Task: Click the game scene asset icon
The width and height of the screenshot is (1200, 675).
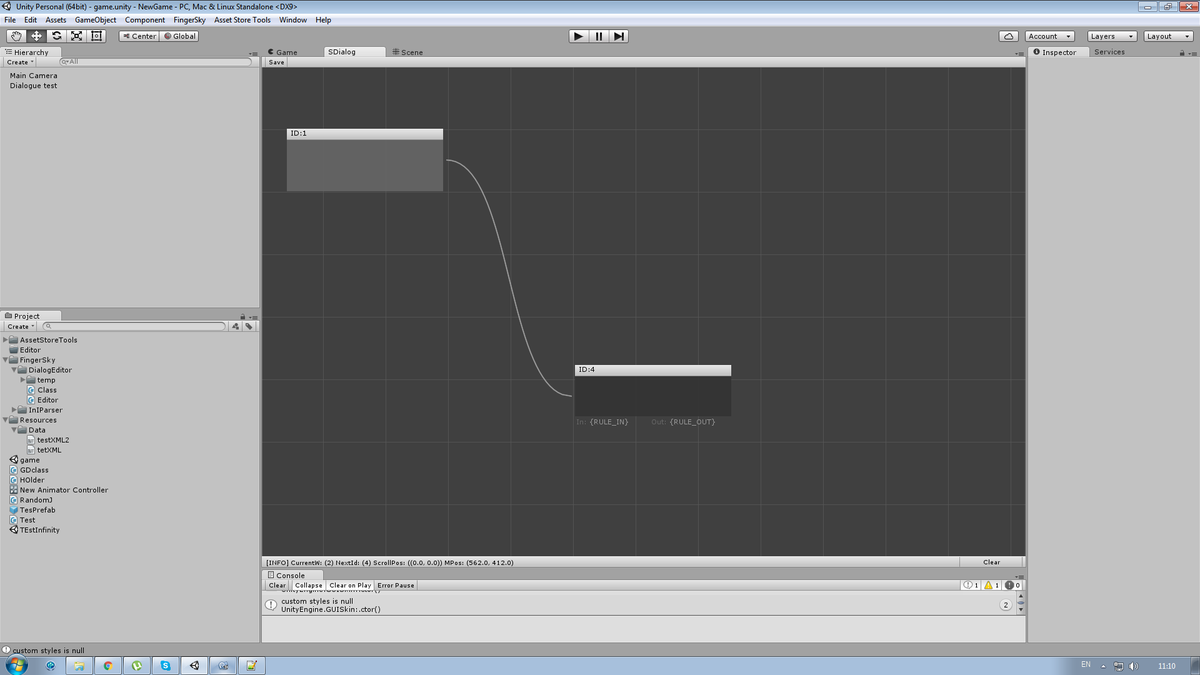Action: 13,460
